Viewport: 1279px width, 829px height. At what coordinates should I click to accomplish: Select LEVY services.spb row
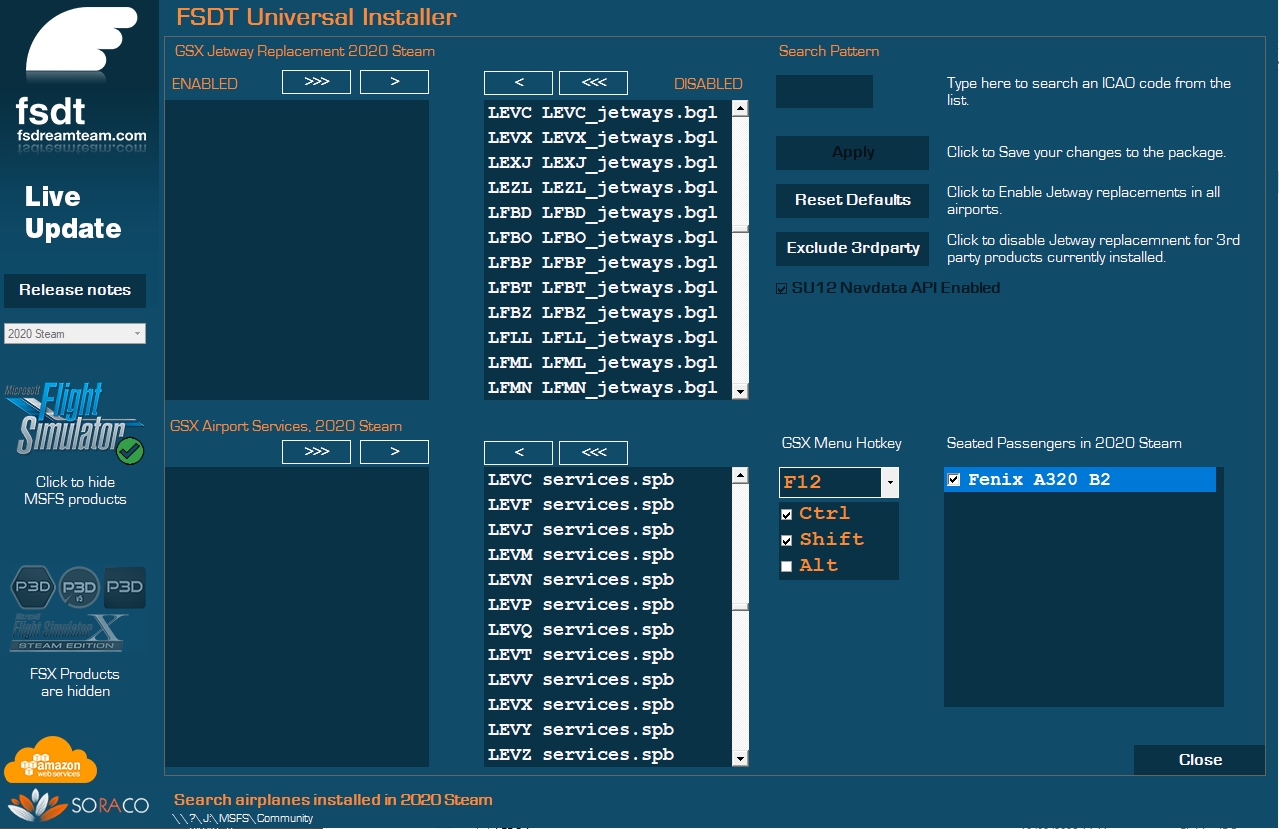pyautogui.click(x=608, y=729)
